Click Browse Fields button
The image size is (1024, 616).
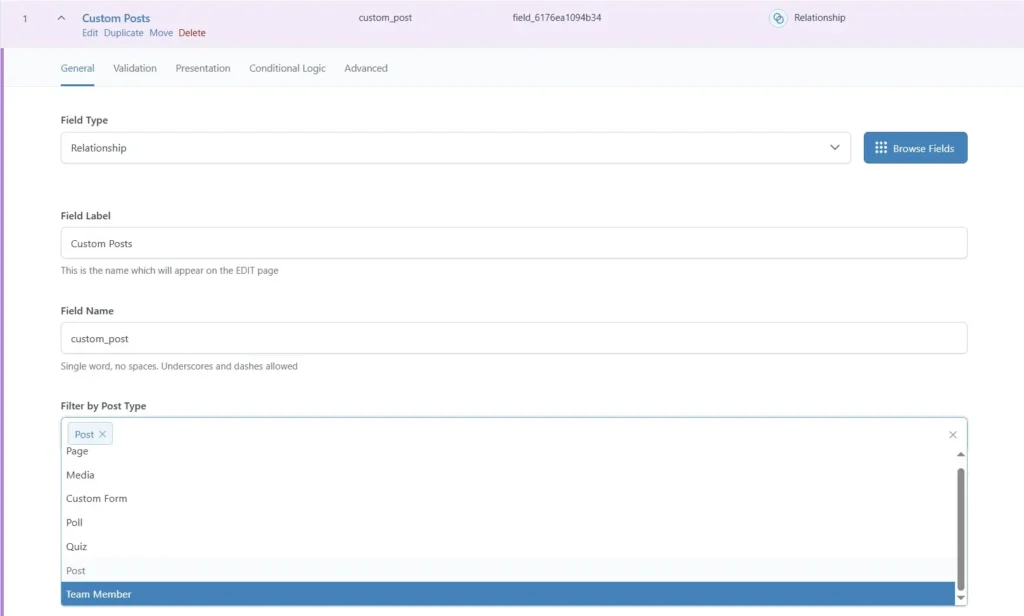(915, 148)
